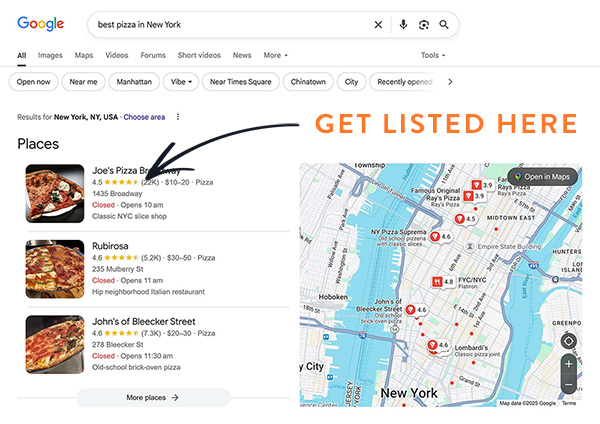The width and height of the screenshot is (600, 424).
Task: Open the Rubirosa listing title
Action: tap(110, 246)
